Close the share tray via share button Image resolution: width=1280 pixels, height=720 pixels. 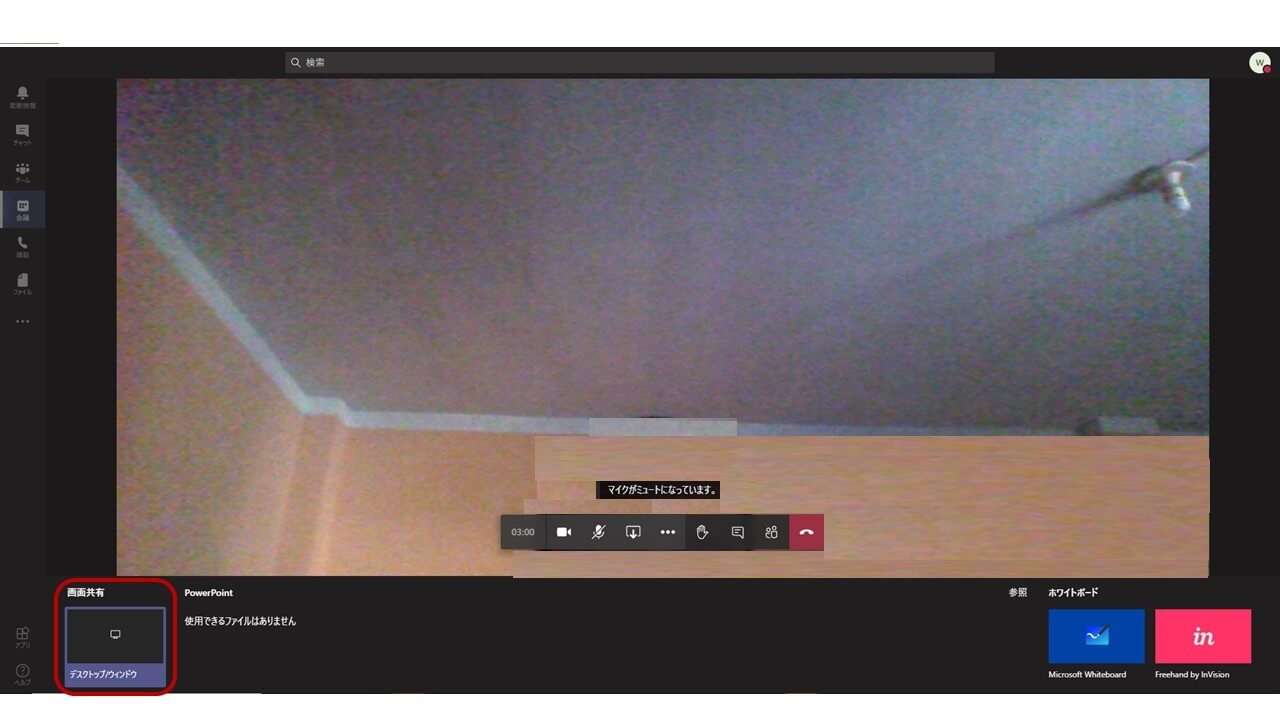click(x=633, y=532)
